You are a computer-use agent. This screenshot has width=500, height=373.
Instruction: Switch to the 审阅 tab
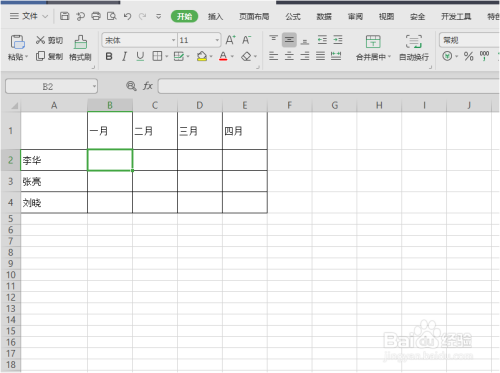tap(355, 16)
